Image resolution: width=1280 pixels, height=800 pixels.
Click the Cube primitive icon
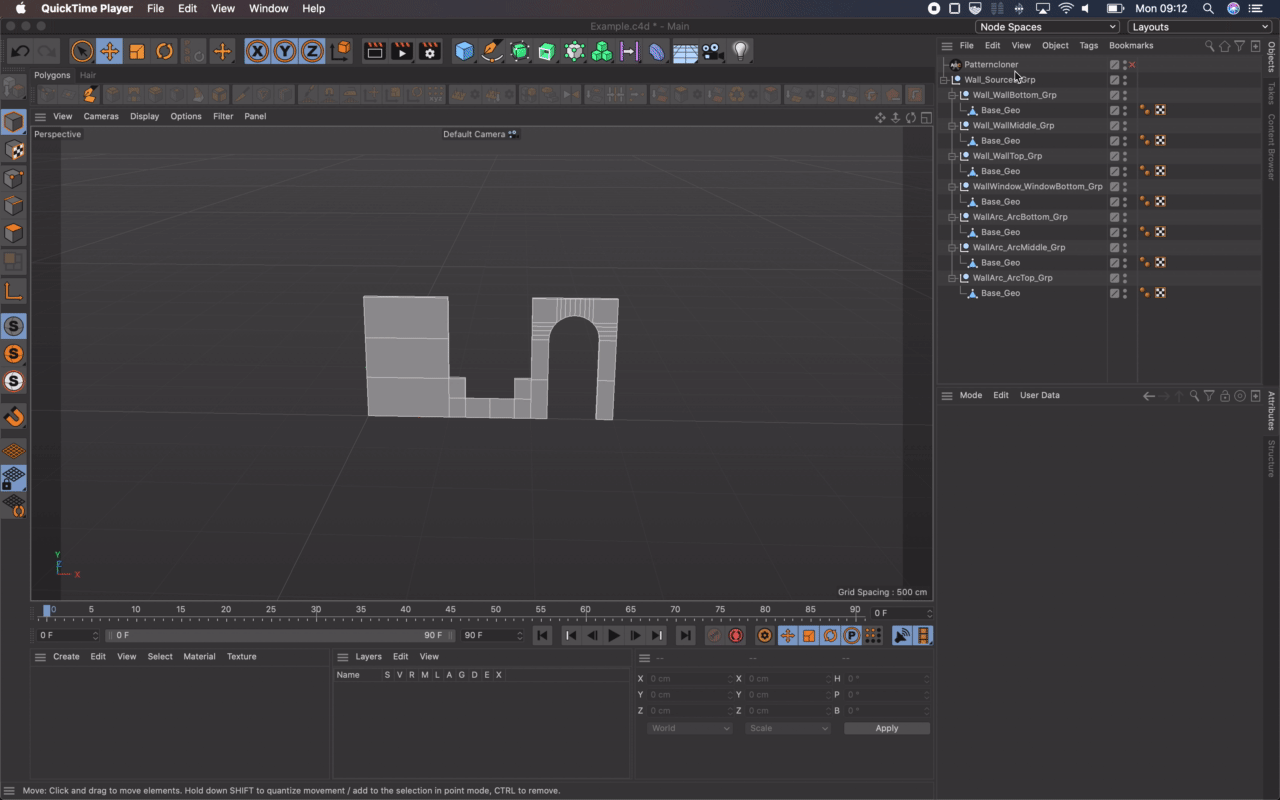[x=464, y=51]
